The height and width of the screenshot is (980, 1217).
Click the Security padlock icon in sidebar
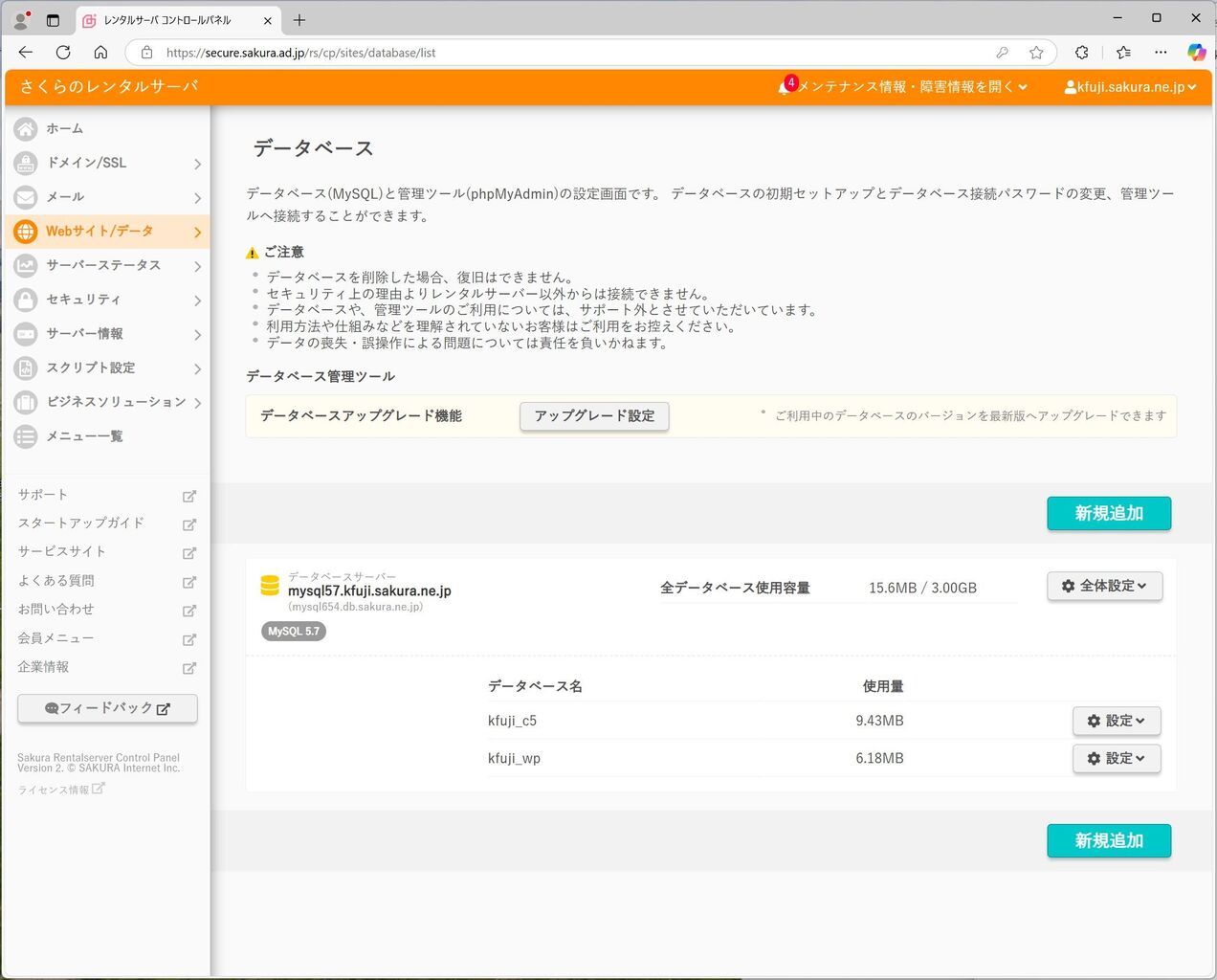click(26, 300)
